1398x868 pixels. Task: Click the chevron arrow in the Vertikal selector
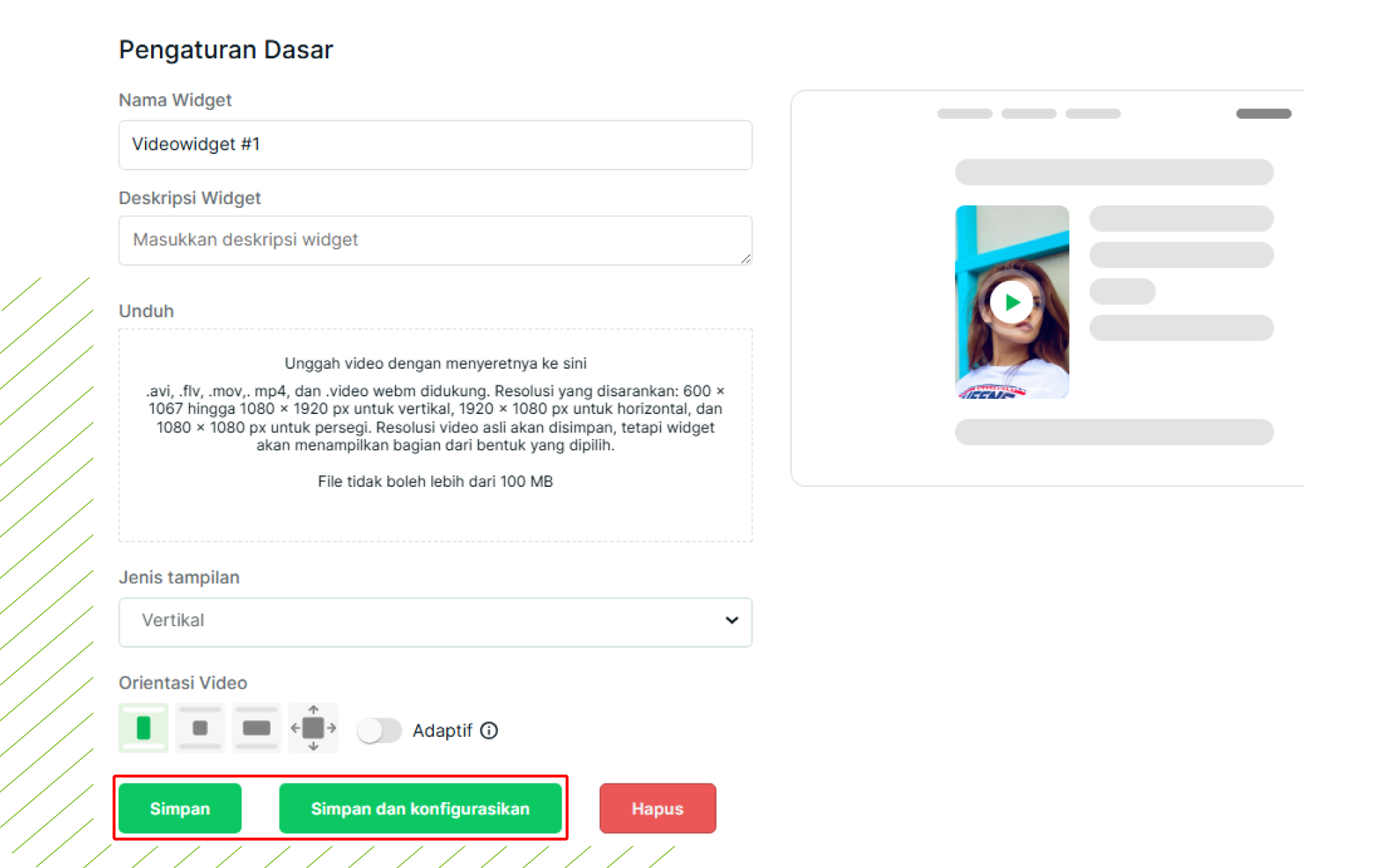tap(732, 620)
